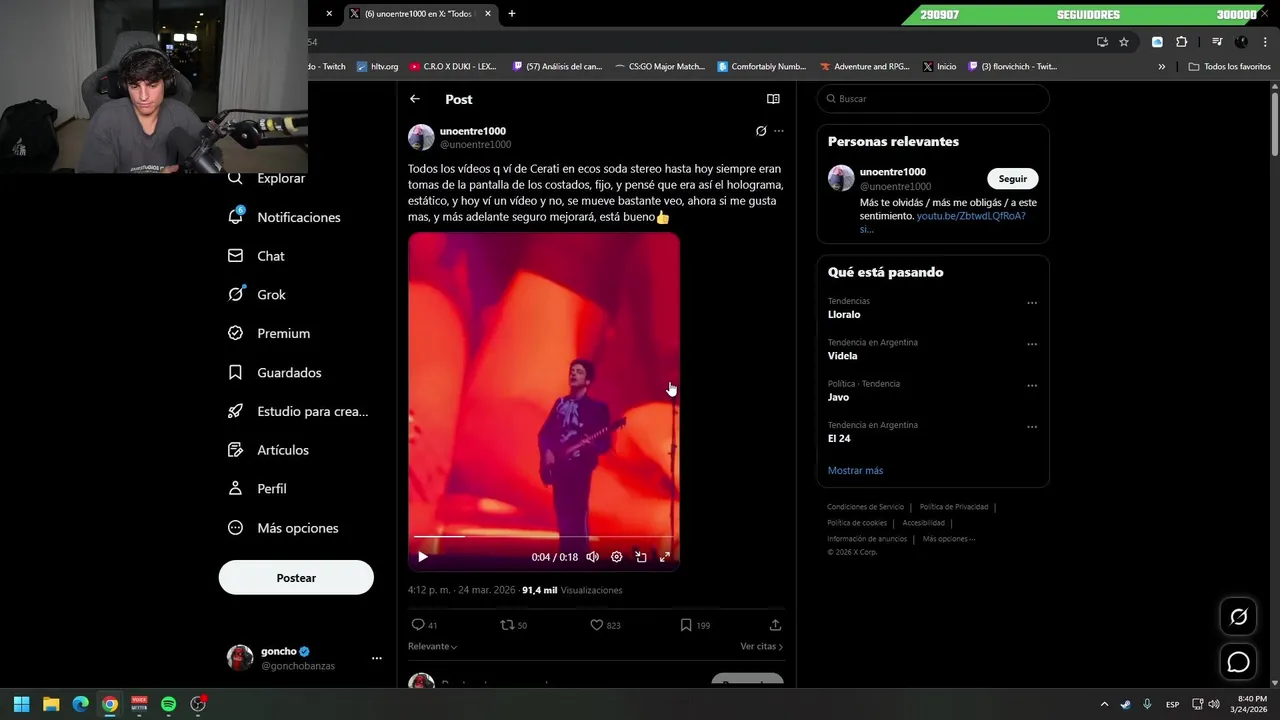Seek on the video progress bar

[544, 537]
